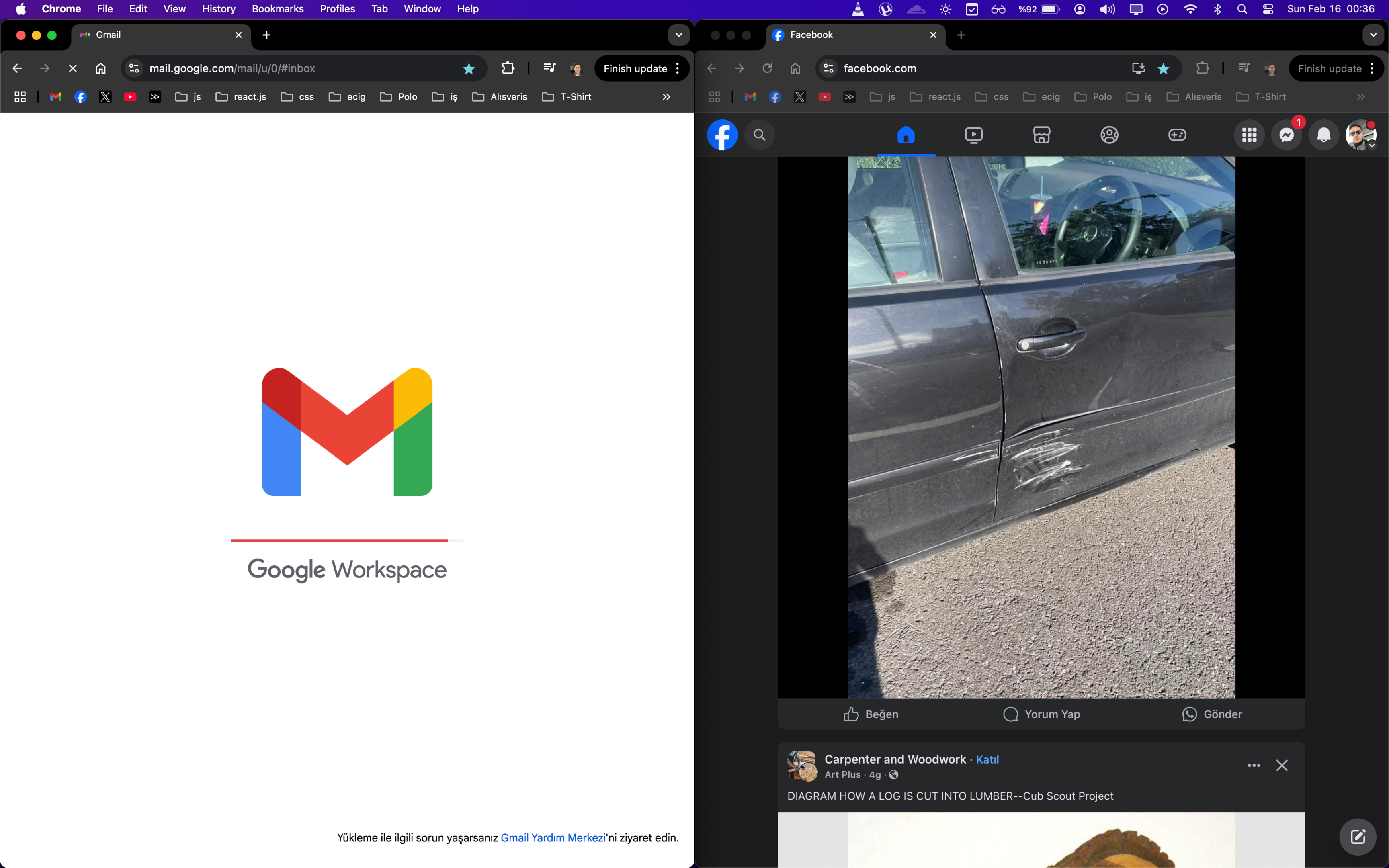Toggle bookmark star in Facebook address bar

click(x=1164, y=68)
